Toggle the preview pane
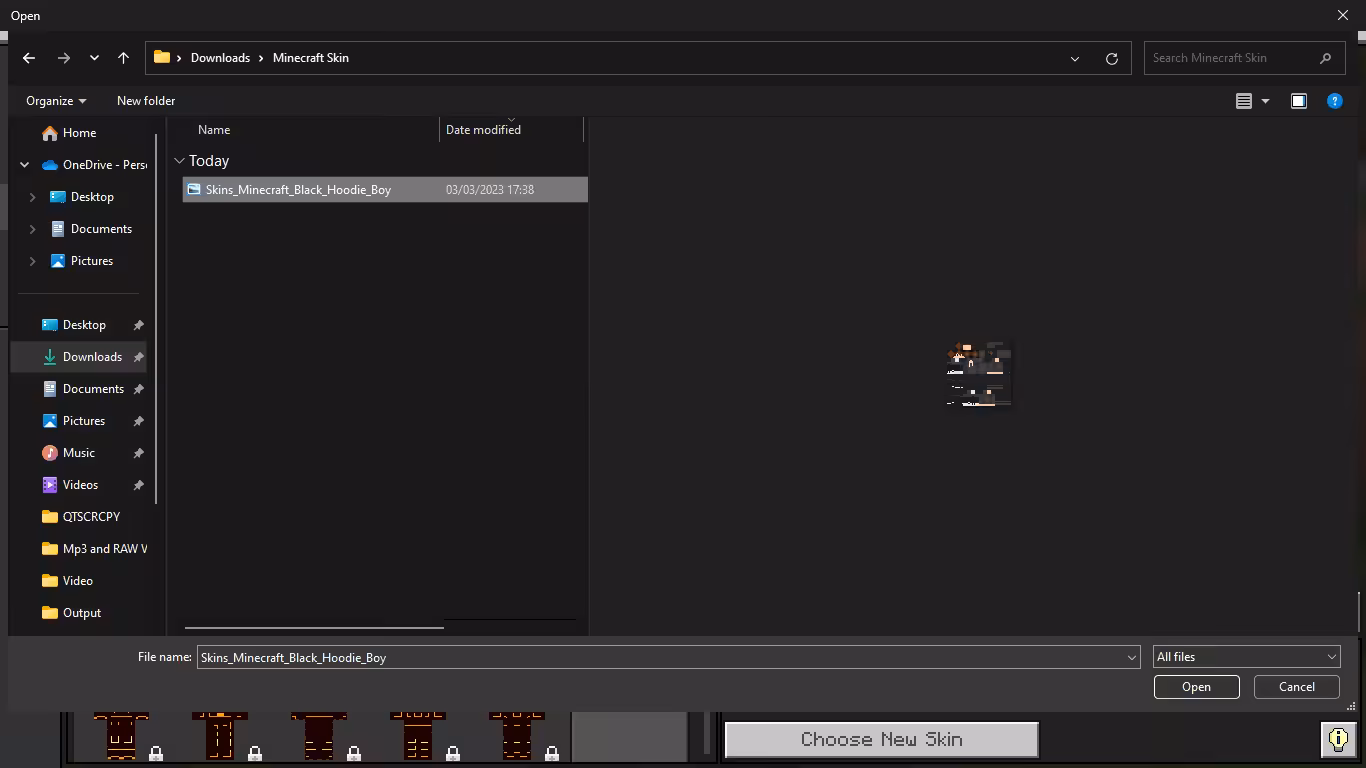This screenshot has height=768, width=1366. pos(1298,101)
